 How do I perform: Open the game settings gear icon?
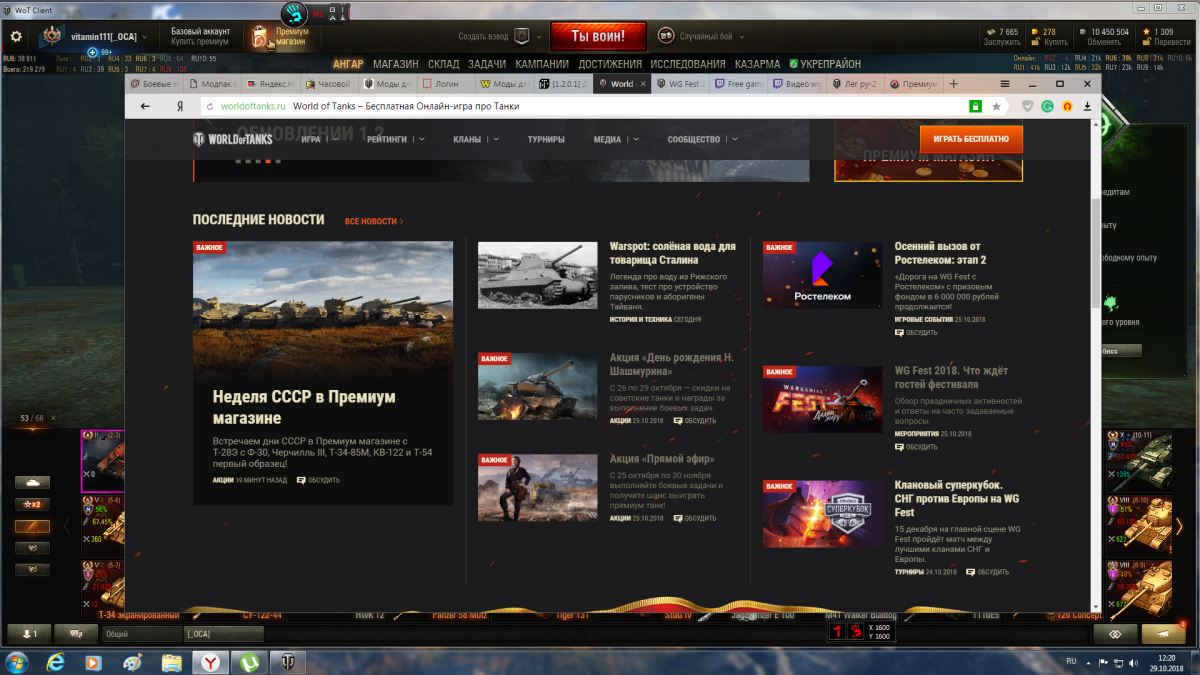point(16,37)
